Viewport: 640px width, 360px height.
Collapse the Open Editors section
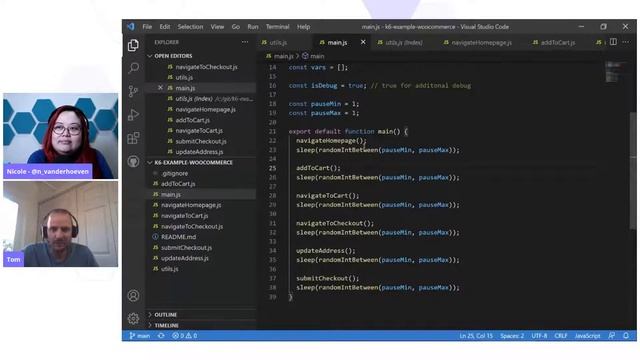click(173, 56)
